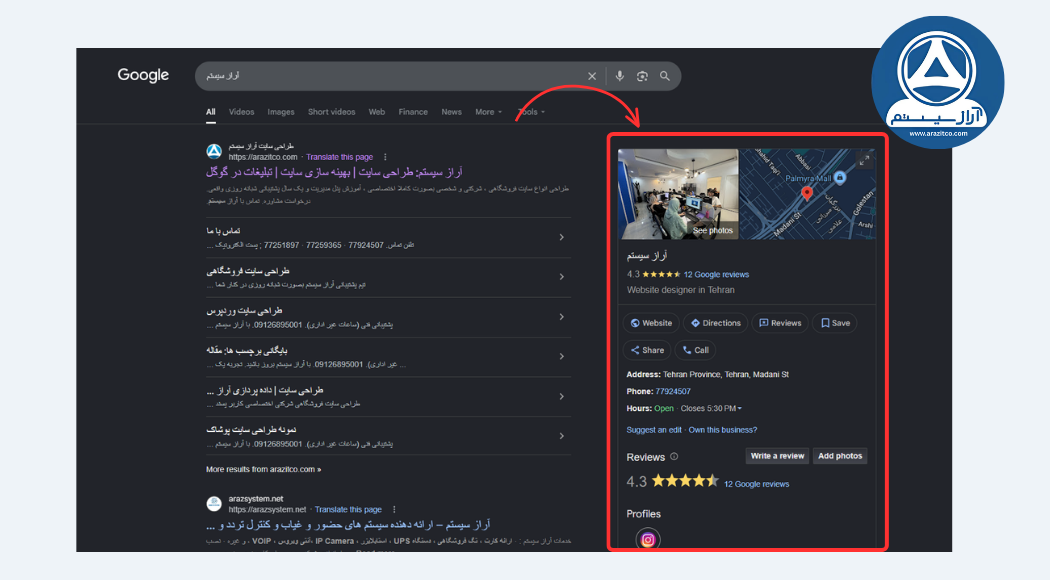Open More results from arazitco.com
Image resolution: width=1050 pixels, height=580 pixels.
pyautogui.click(x=263, y=469)
